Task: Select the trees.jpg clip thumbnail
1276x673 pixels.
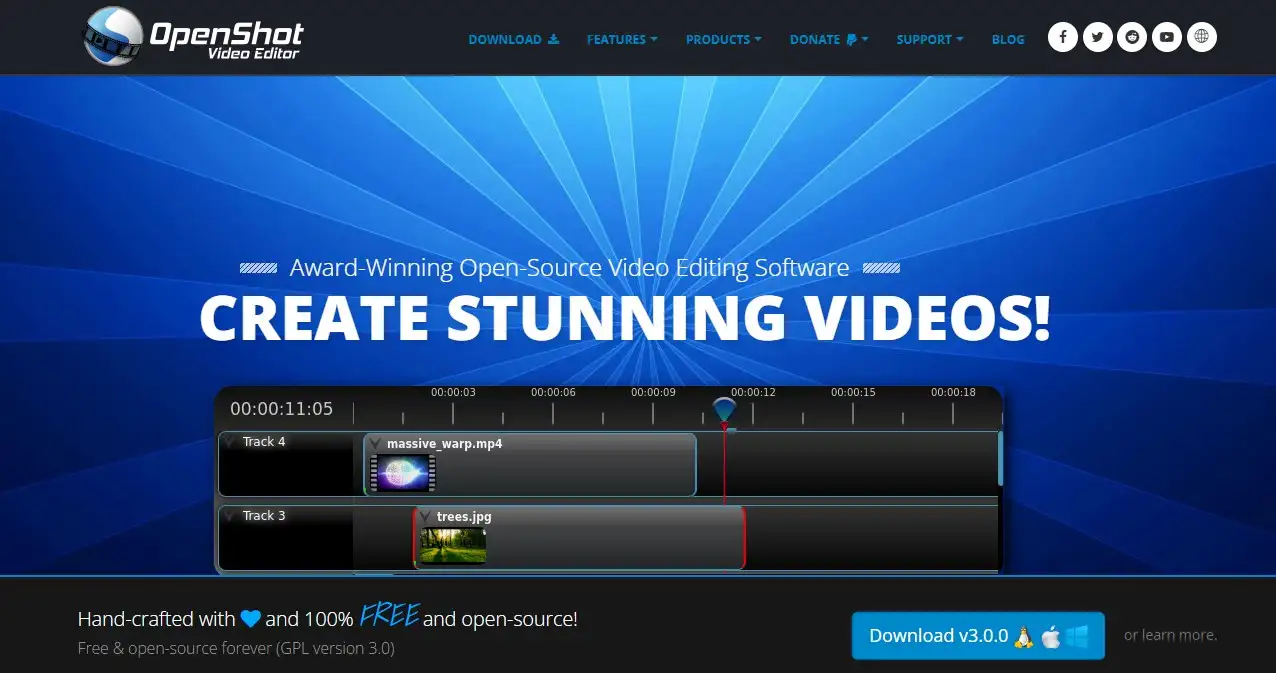Action: point(453,546)
